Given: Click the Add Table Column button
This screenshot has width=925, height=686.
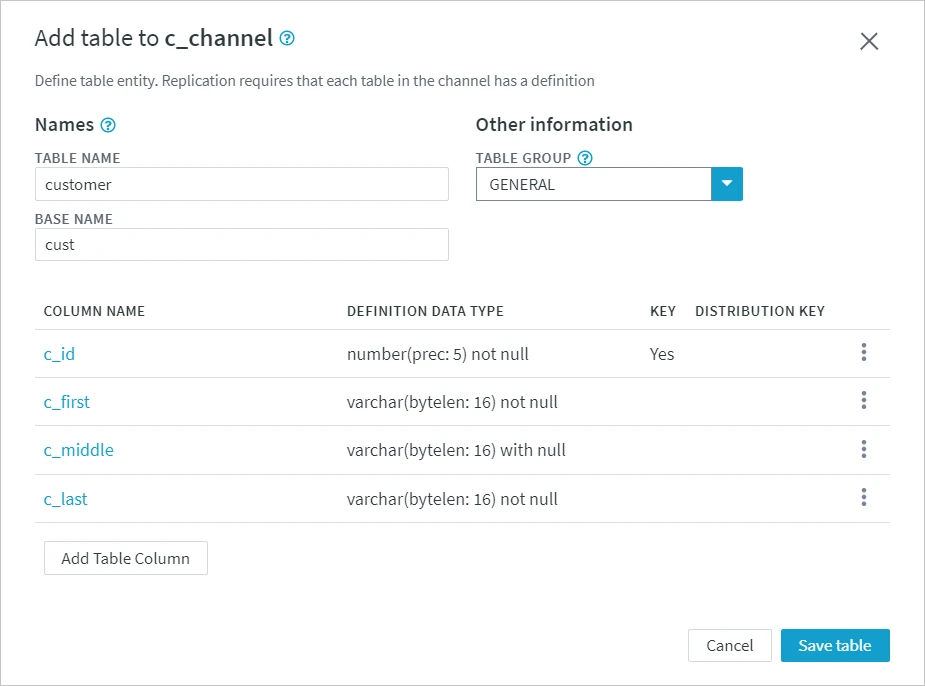Looking at the screenshot, I should pyautogui.click(x=125, y=558).
